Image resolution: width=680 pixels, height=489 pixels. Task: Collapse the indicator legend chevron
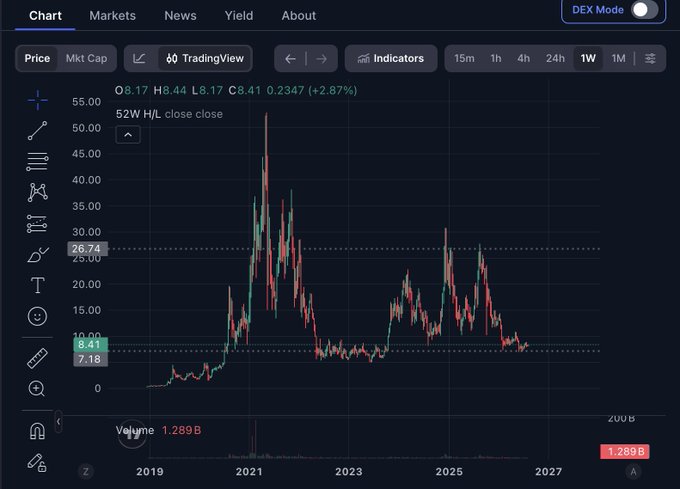point(128,135)
